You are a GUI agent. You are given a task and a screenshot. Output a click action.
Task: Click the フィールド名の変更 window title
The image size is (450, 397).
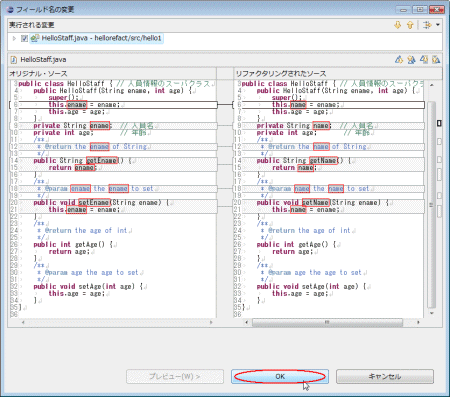pos(45,9)
